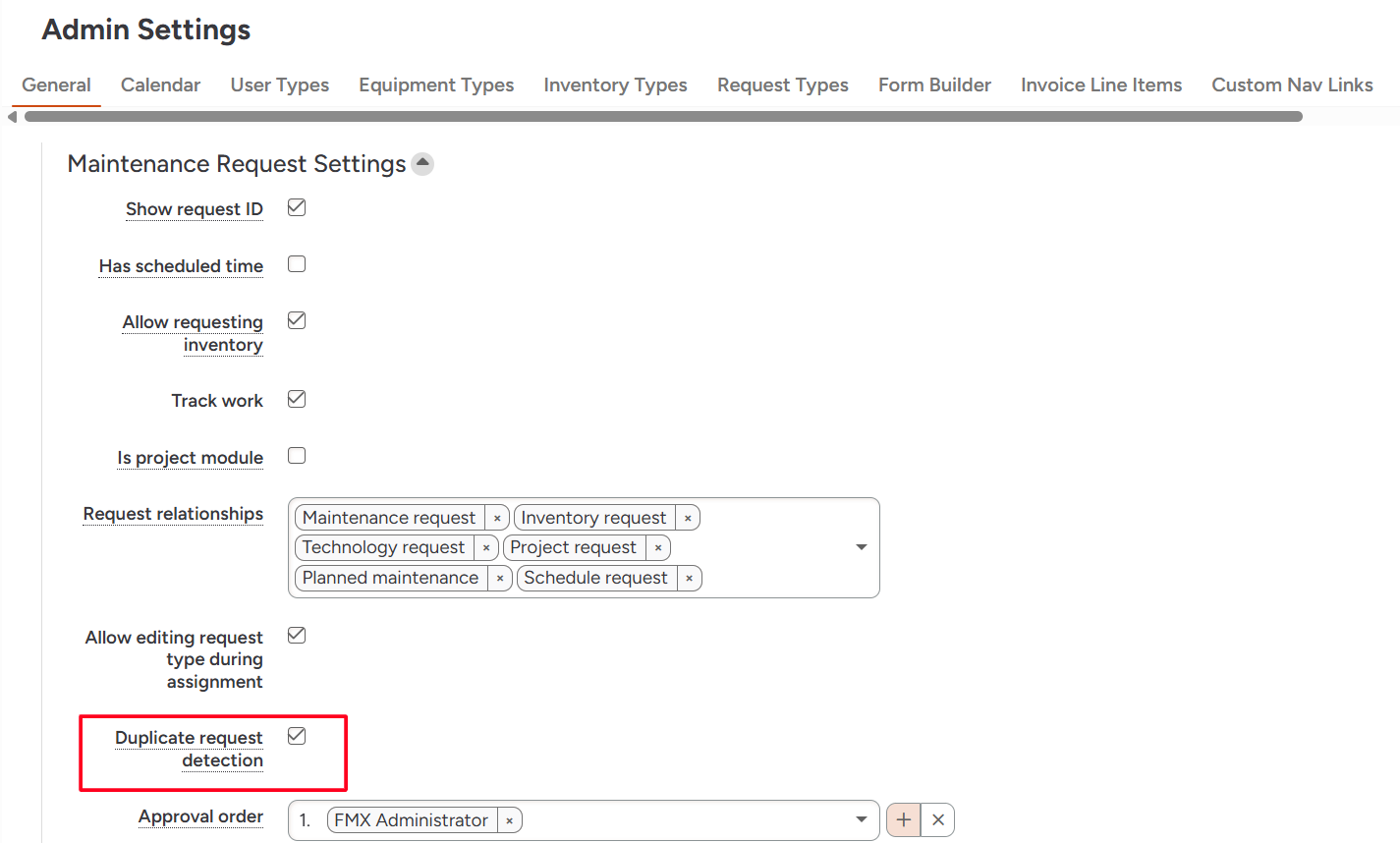Add another approval order row
1400x843 pixels.
(x=903, y=820)
